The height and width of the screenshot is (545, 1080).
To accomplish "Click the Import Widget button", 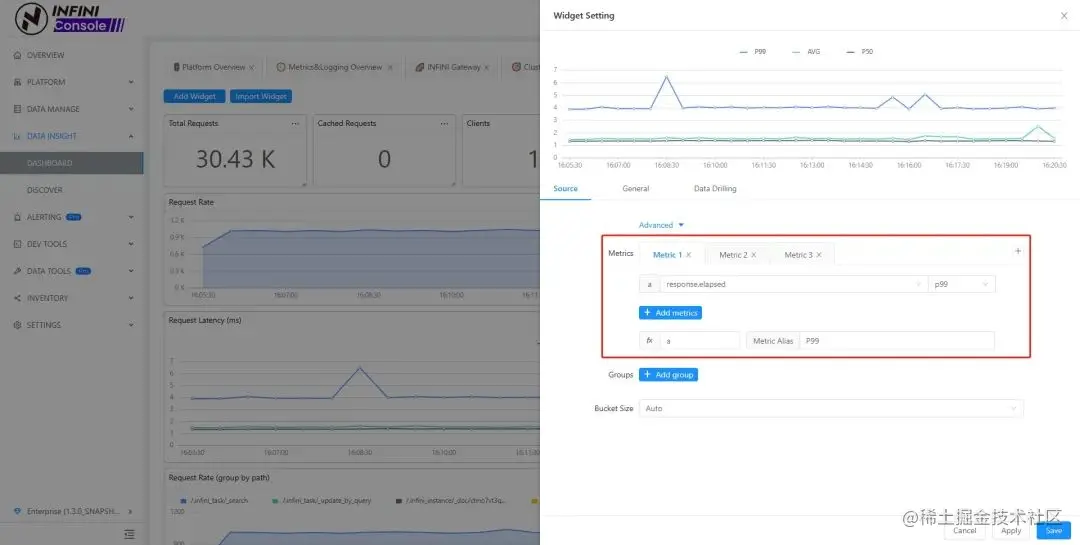I will coord(261,96).
